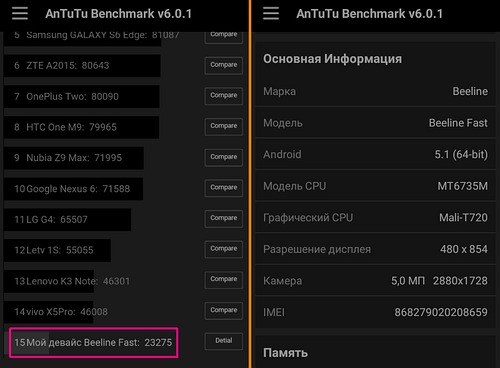Tap the Память section heading
This screenshot has height=368, width=500.
[x=285, y=353]
